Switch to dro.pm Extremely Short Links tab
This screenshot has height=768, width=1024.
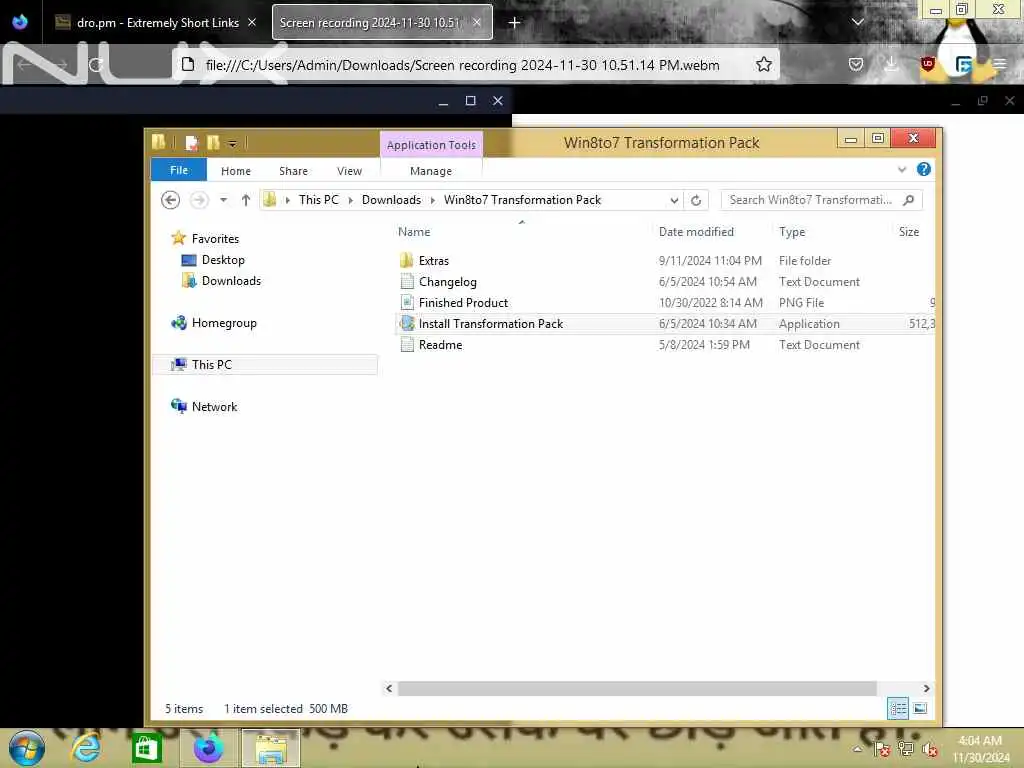[x=155, y=23]
